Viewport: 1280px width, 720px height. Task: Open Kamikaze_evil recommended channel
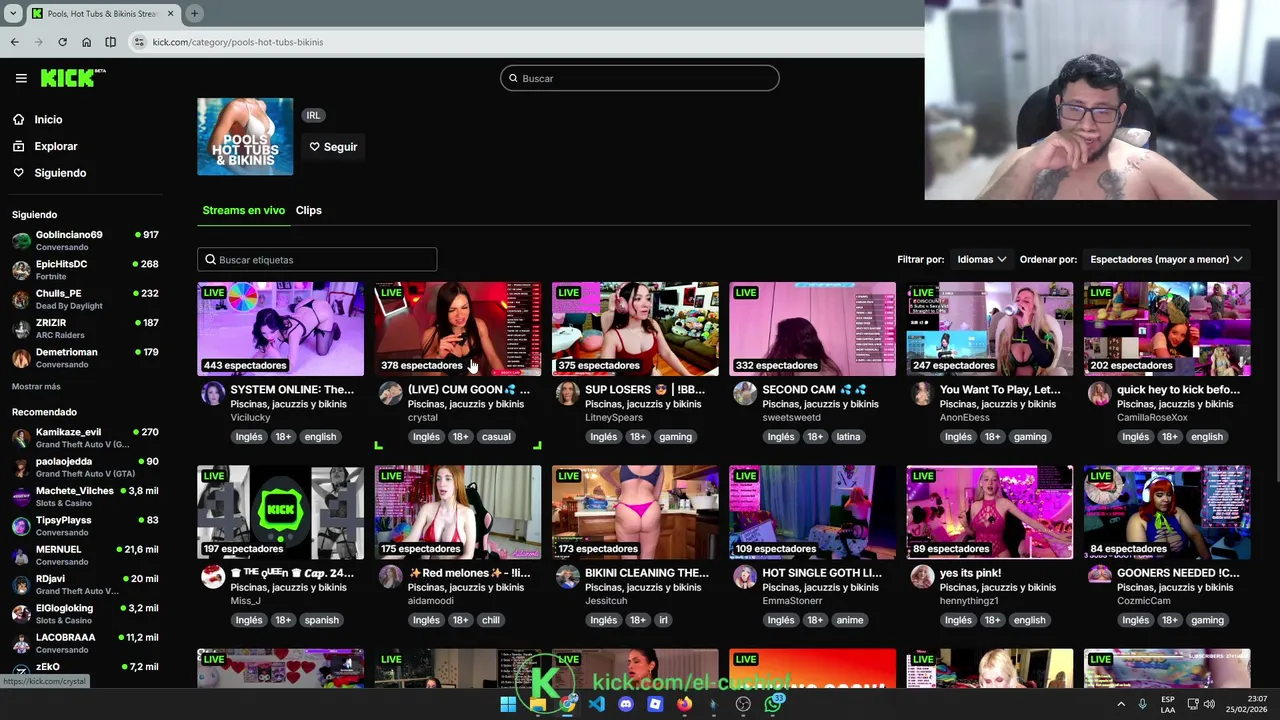tap(86, 438)
